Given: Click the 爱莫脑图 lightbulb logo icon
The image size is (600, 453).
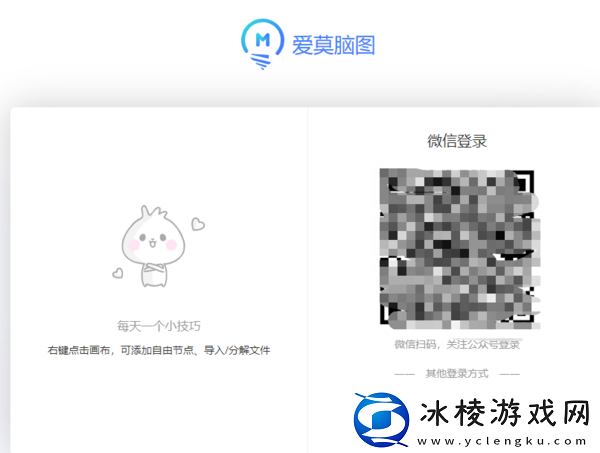Looking at the screenshot, I should point(262,44).
